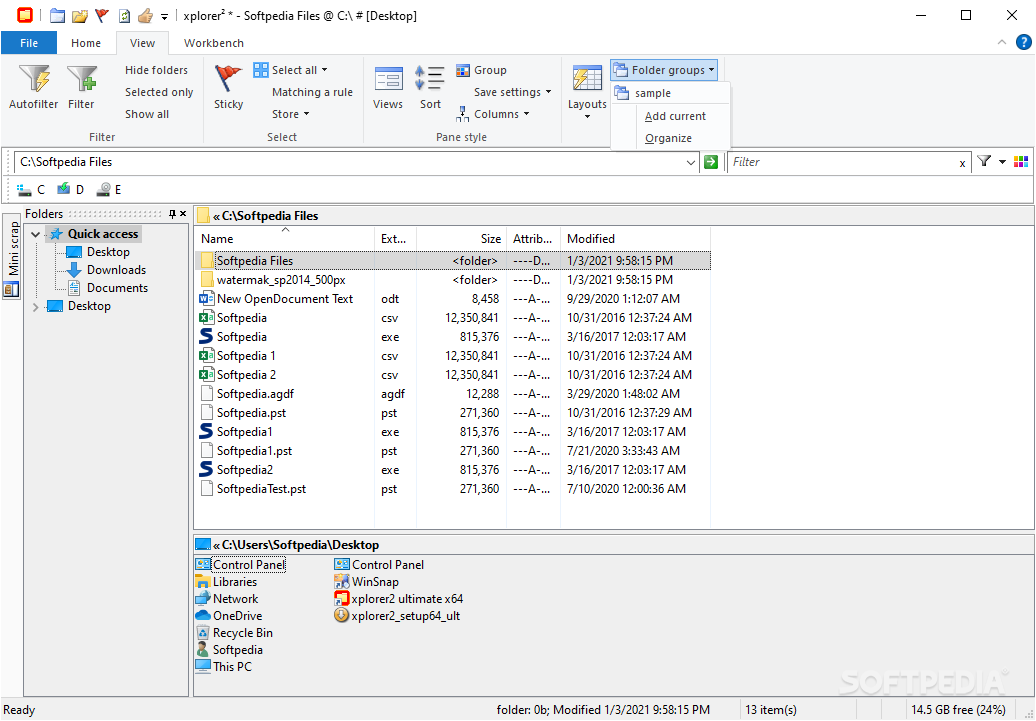
Task: Click Show all in Filter group
Action: [147, 114]
